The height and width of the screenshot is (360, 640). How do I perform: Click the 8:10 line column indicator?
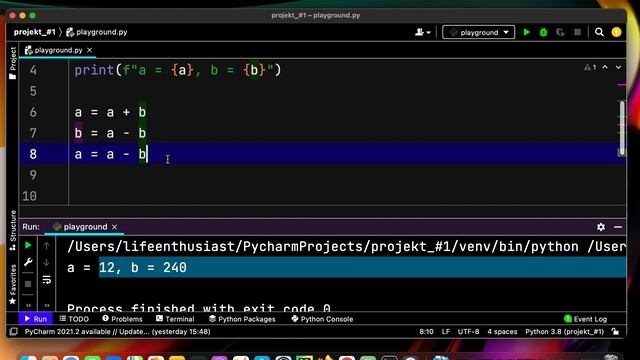[426, 332]
